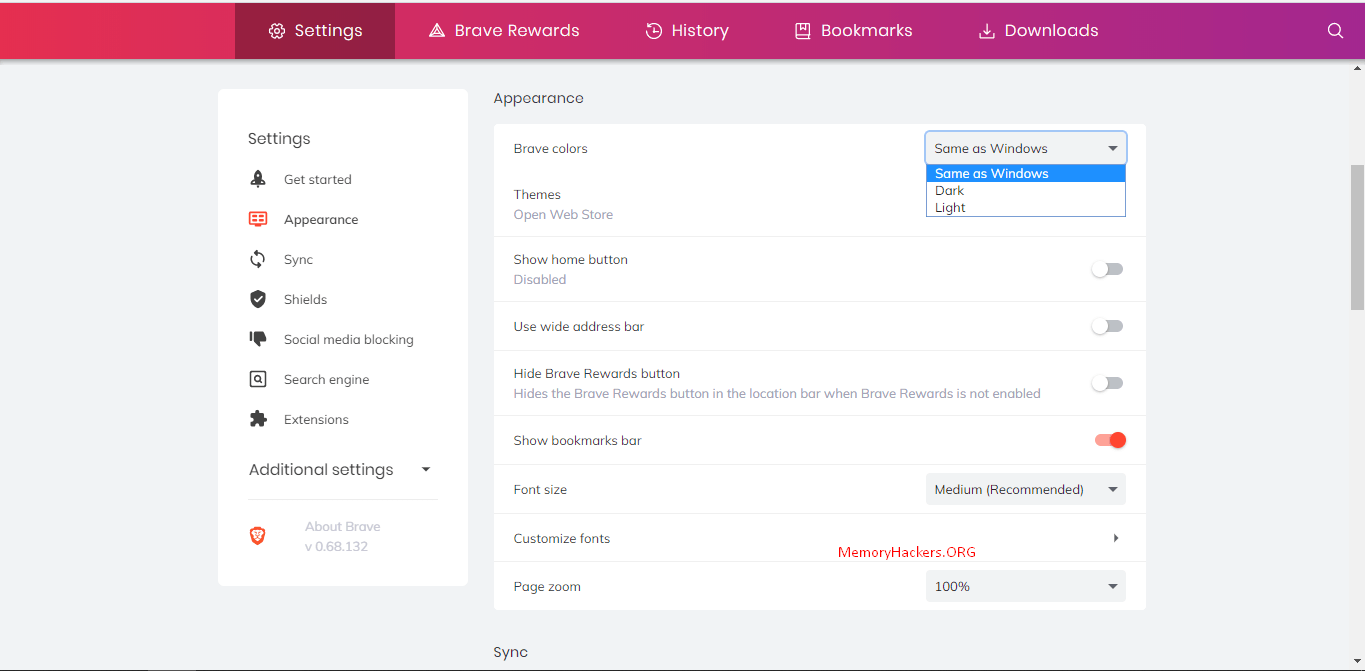
Task: Select Appearance in settings sidebar
Action: [x=321, y=220]
